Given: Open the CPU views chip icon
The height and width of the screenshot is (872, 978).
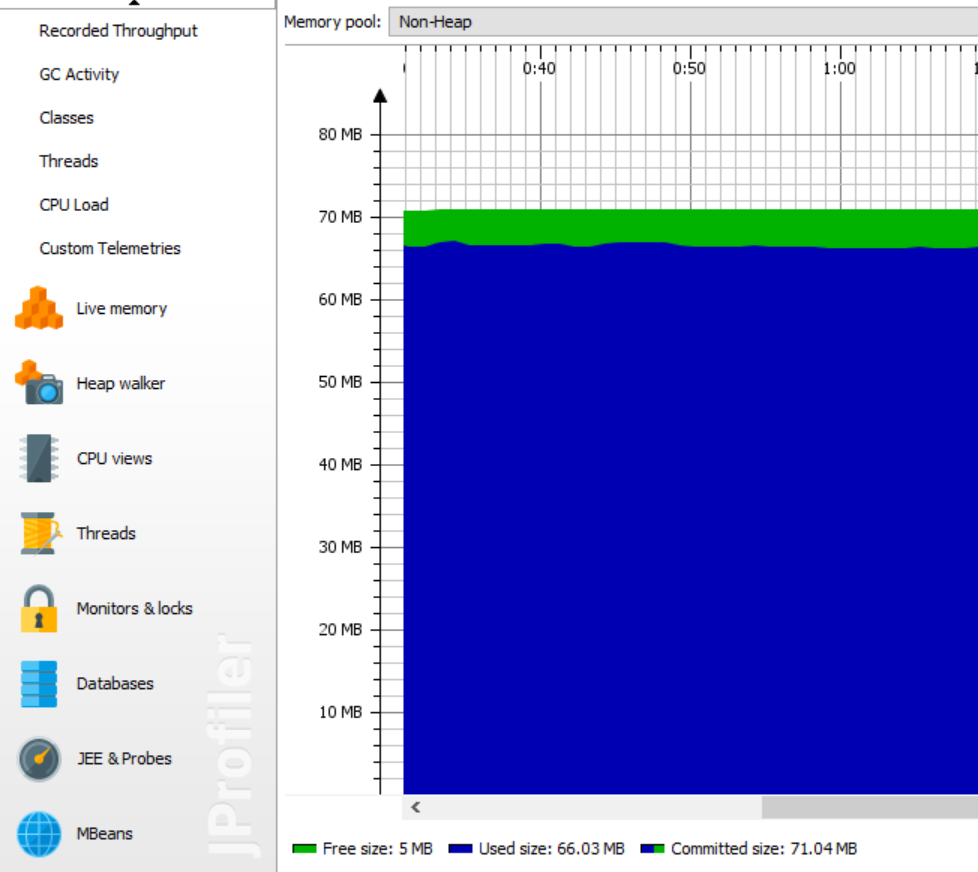Looking at the screenshot, I should pyautogui.click(x=39, y=458).
